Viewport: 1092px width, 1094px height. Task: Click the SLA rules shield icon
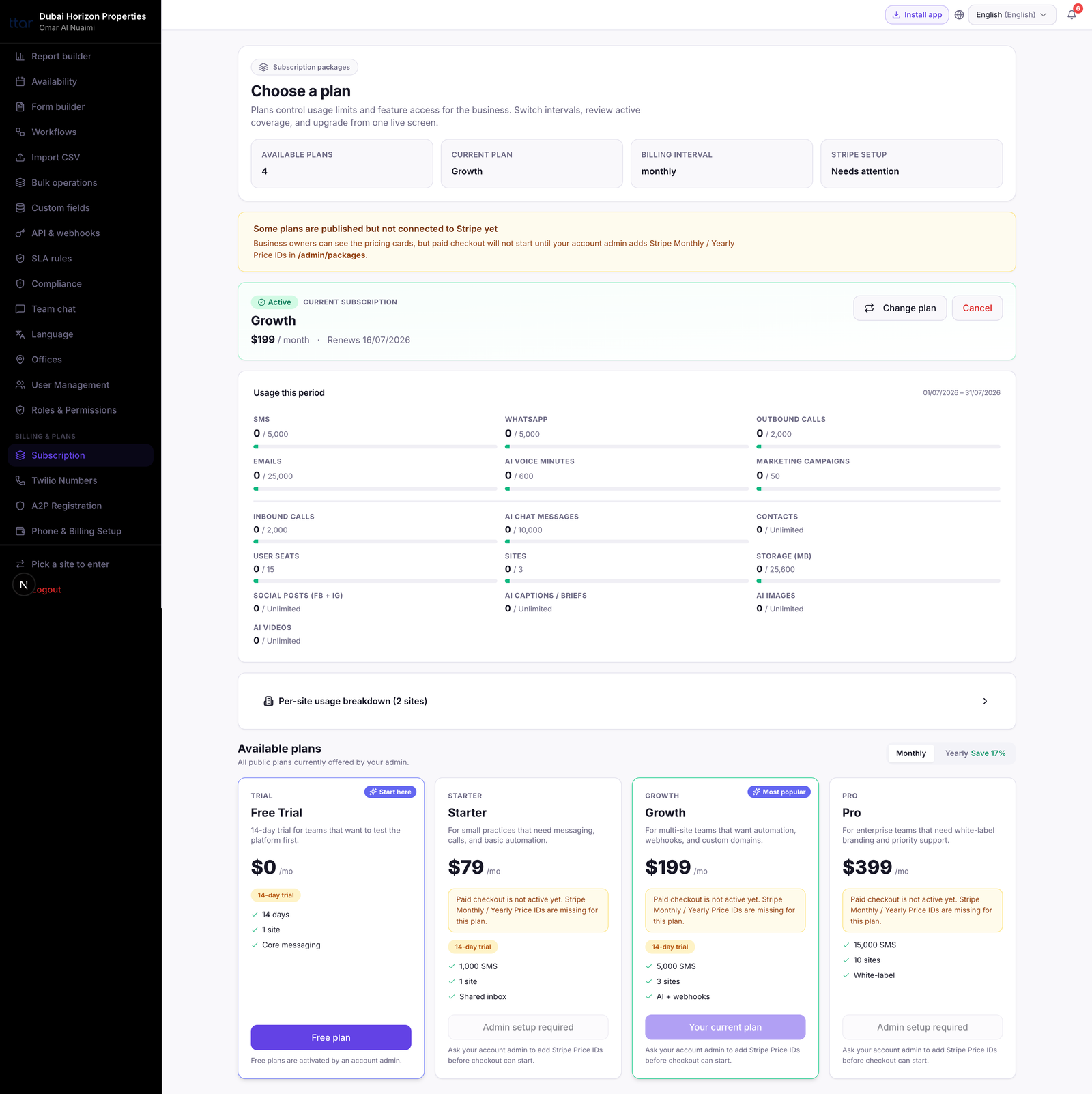(x=20, y=259)
